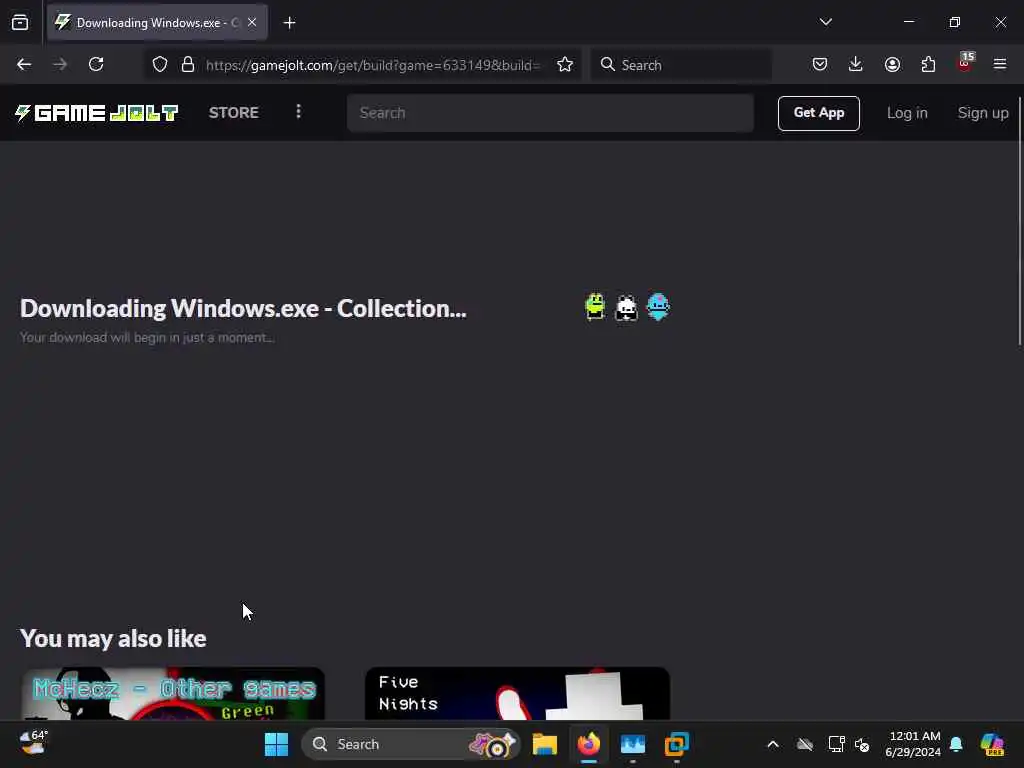Open VMware app in taskbar

click(x=677, y=744)
